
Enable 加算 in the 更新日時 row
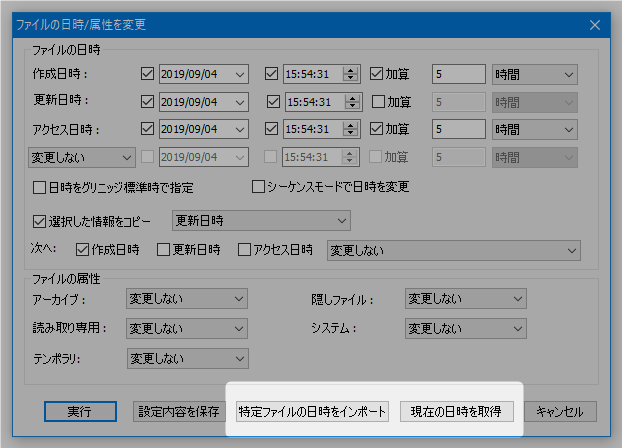click(x=378, y=102)
